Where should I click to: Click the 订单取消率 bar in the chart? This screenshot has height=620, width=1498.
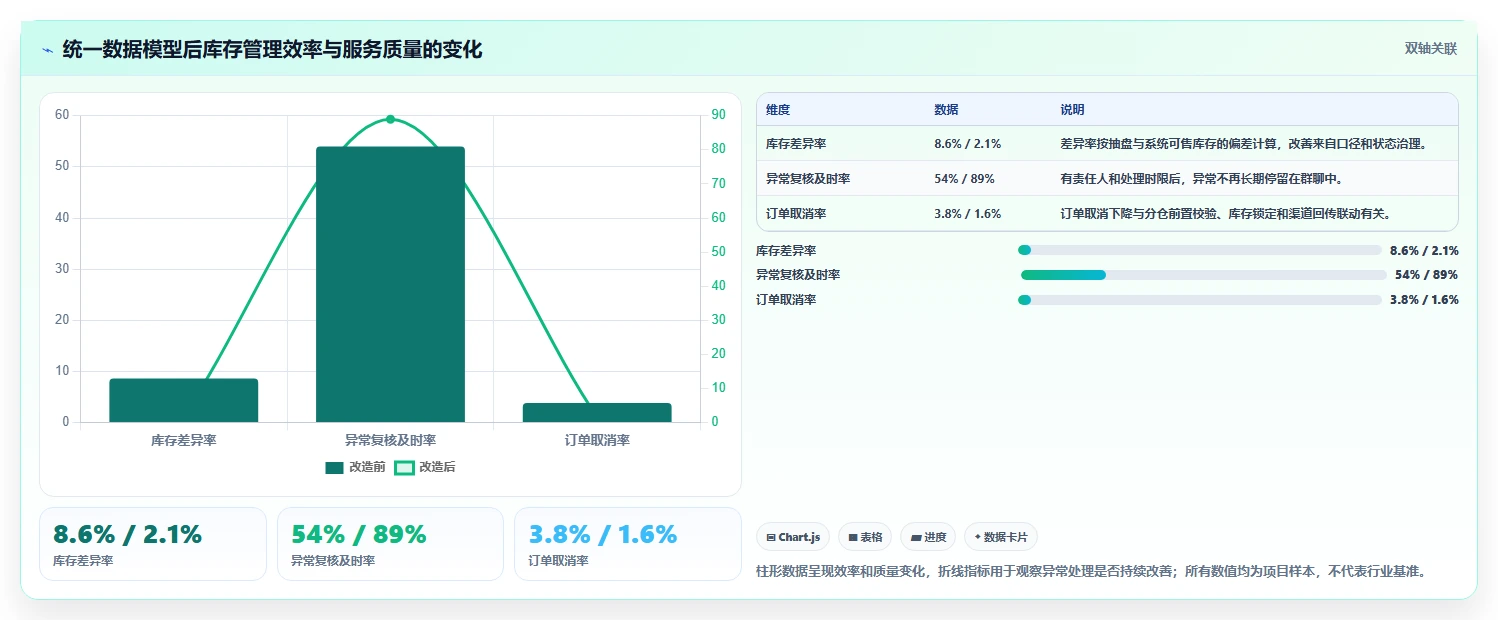597,412
